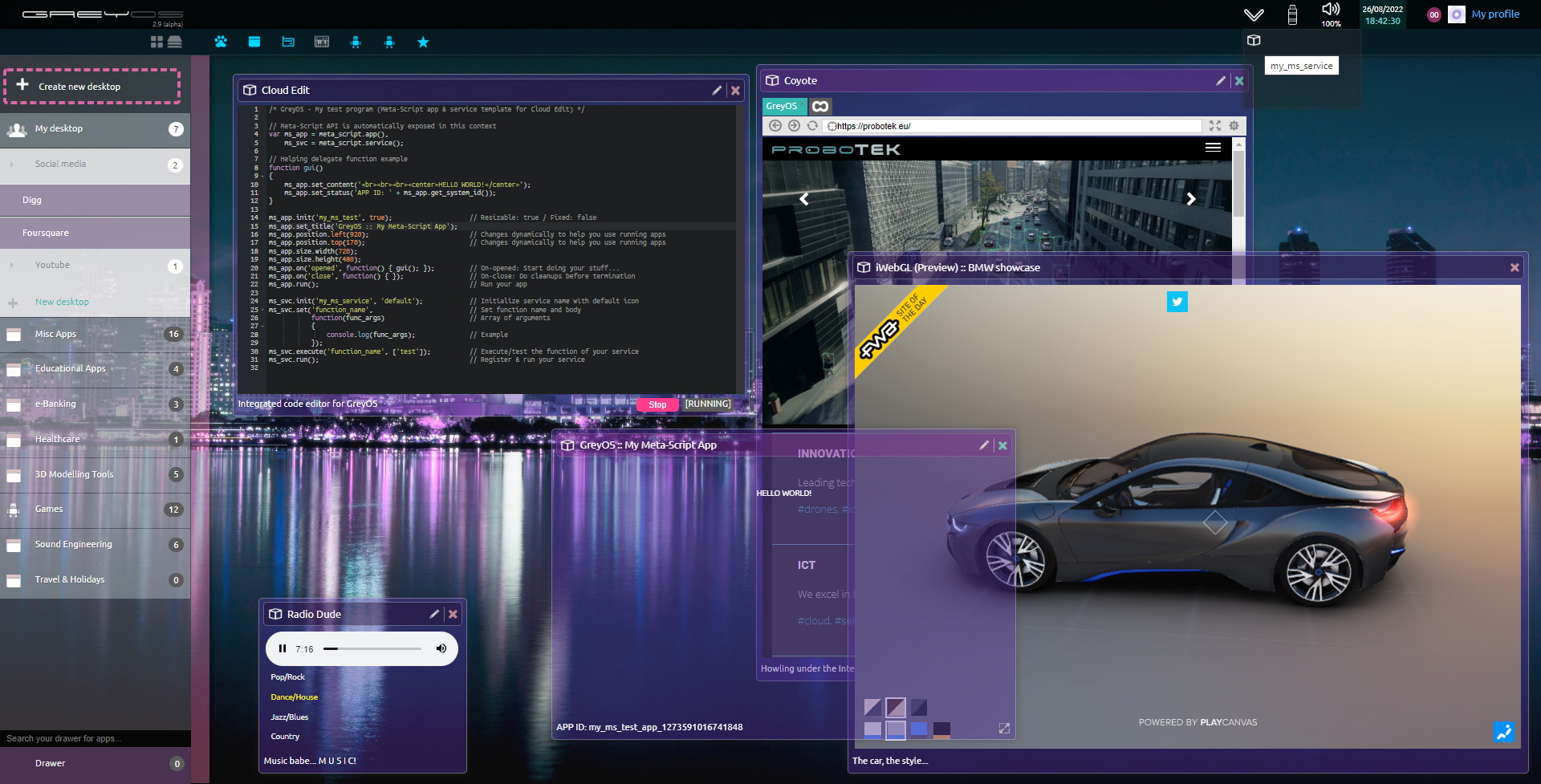The width and height of the screenshot is (1541, 784).
Task: Open the solid window icon in dock
Action: click(x=254, y=42)
